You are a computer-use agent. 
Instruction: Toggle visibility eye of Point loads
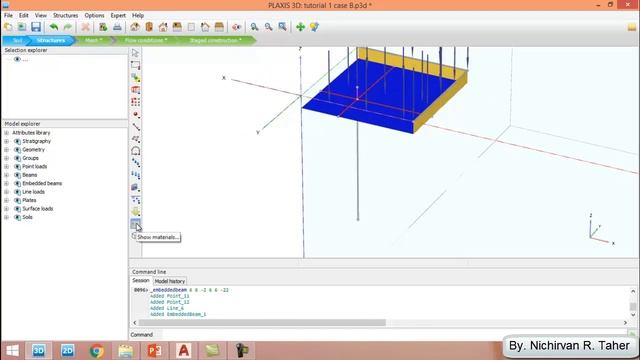(x=17, y=167)
